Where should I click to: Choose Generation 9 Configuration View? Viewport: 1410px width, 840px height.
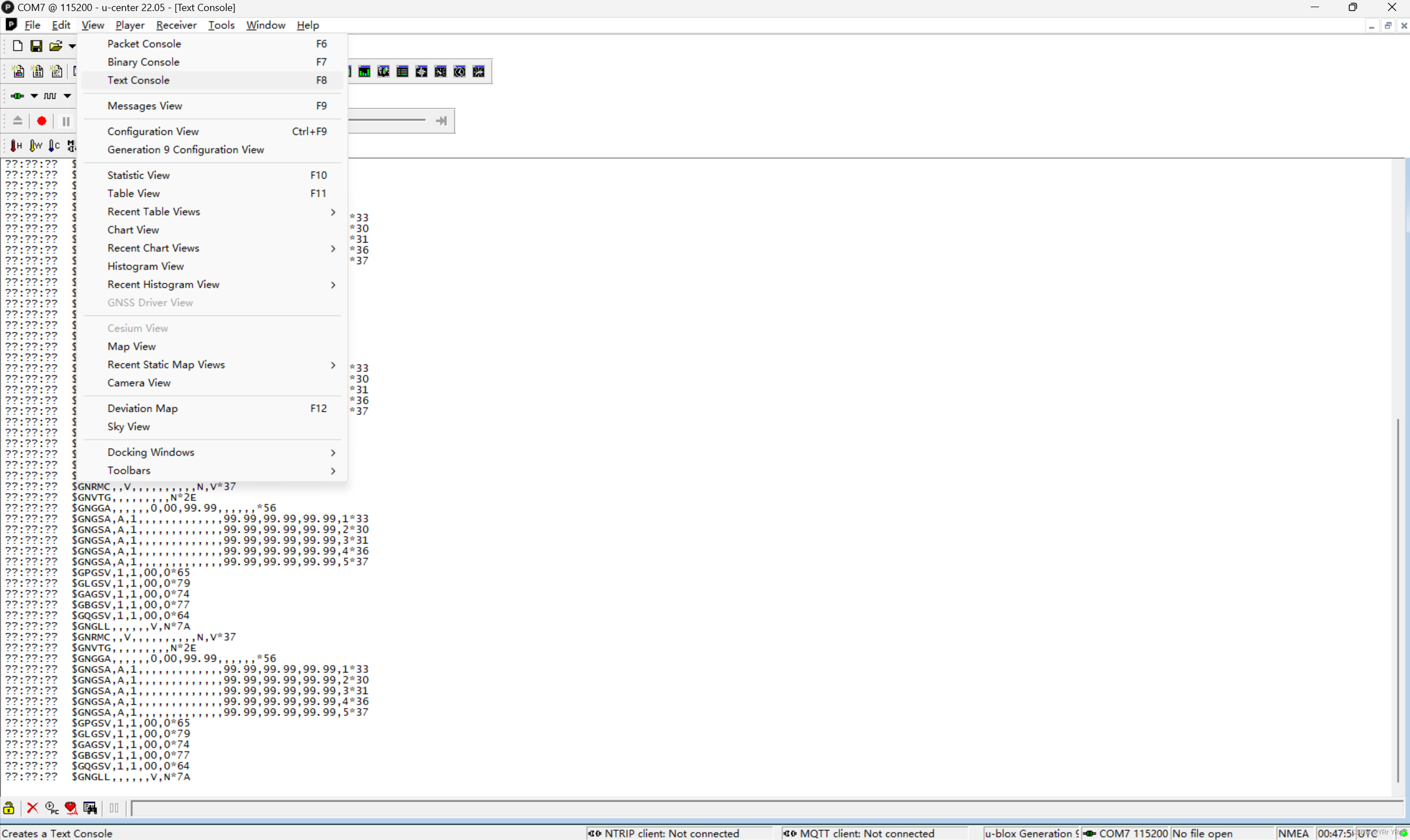pos(186,149)
